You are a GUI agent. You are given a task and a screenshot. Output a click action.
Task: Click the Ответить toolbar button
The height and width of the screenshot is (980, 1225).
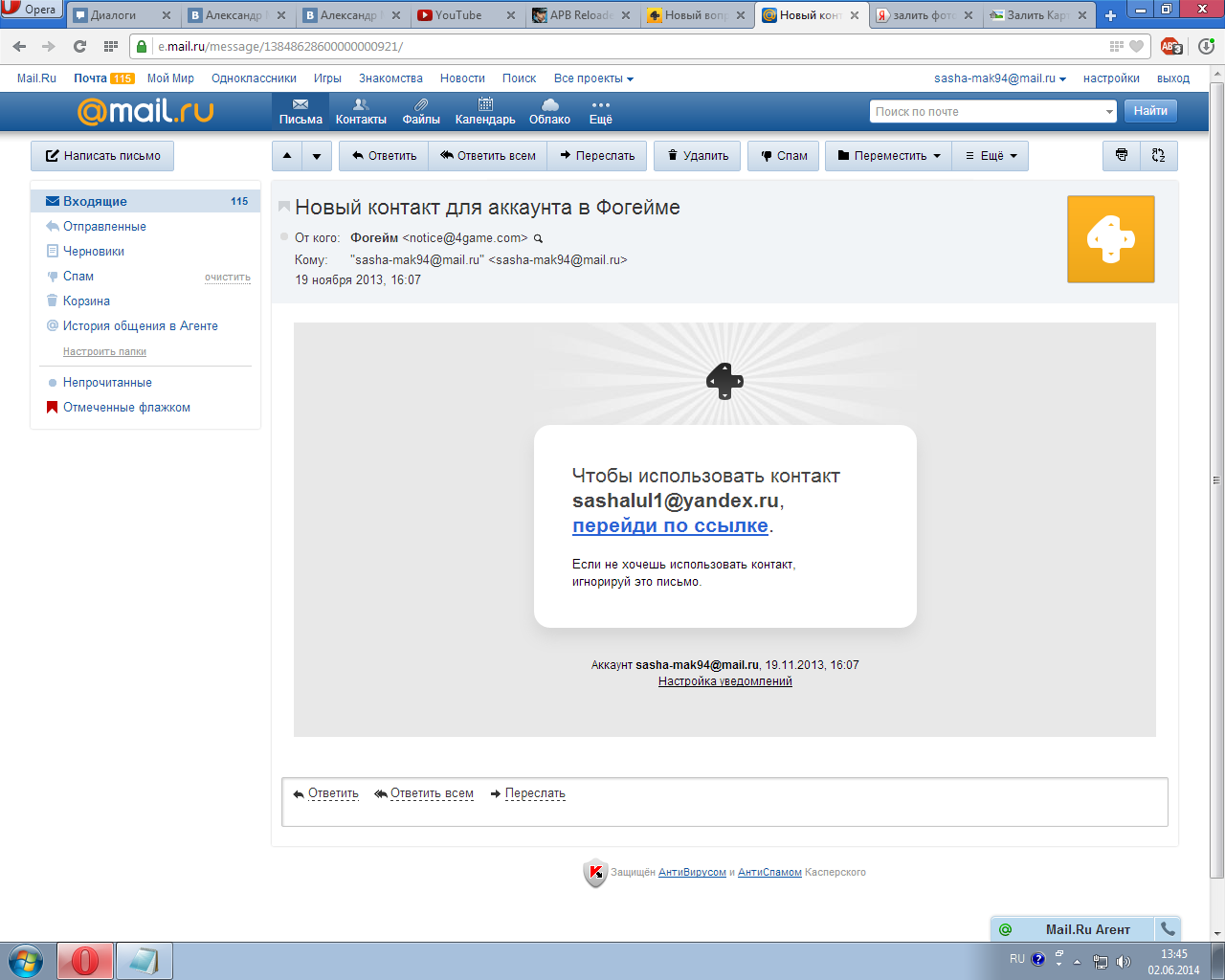click(x=384, y=156)
